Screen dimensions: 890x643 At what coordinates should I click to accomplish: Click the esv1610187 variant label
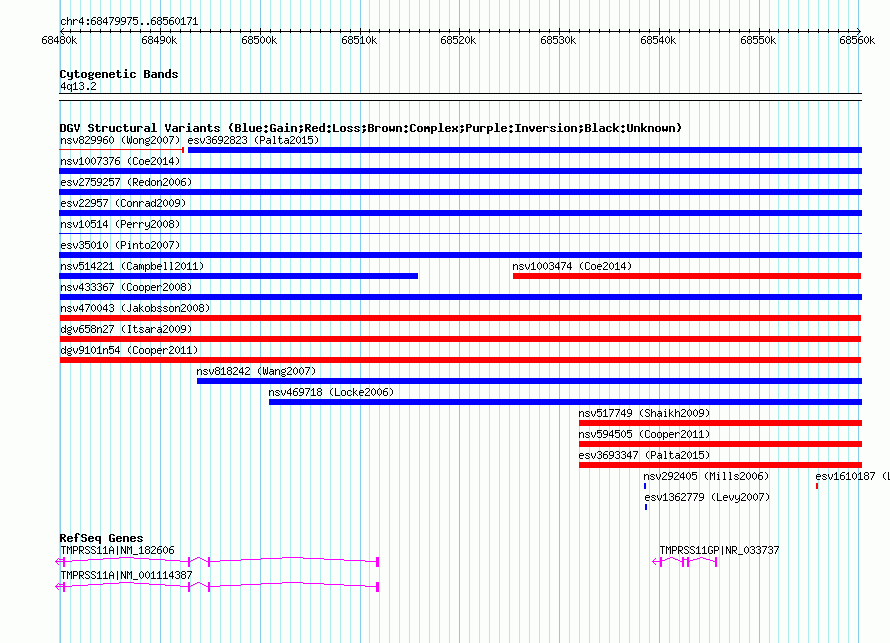coord(852,476)
